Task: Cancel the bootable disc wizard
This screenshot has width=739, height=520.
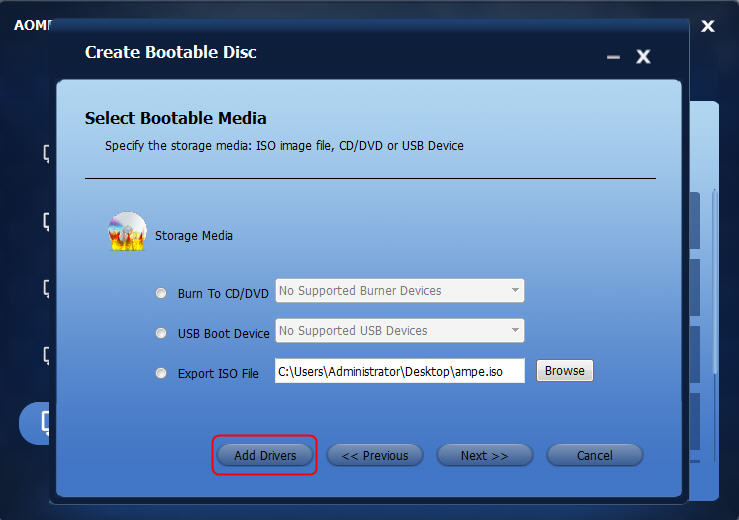Action: (x=595, y=455)
